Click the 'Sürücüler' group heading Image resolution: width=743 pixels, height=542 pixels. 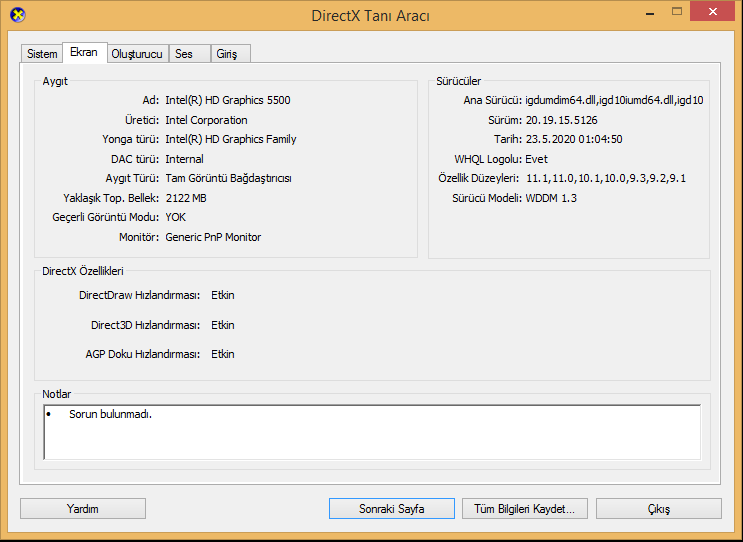[459, 81]
